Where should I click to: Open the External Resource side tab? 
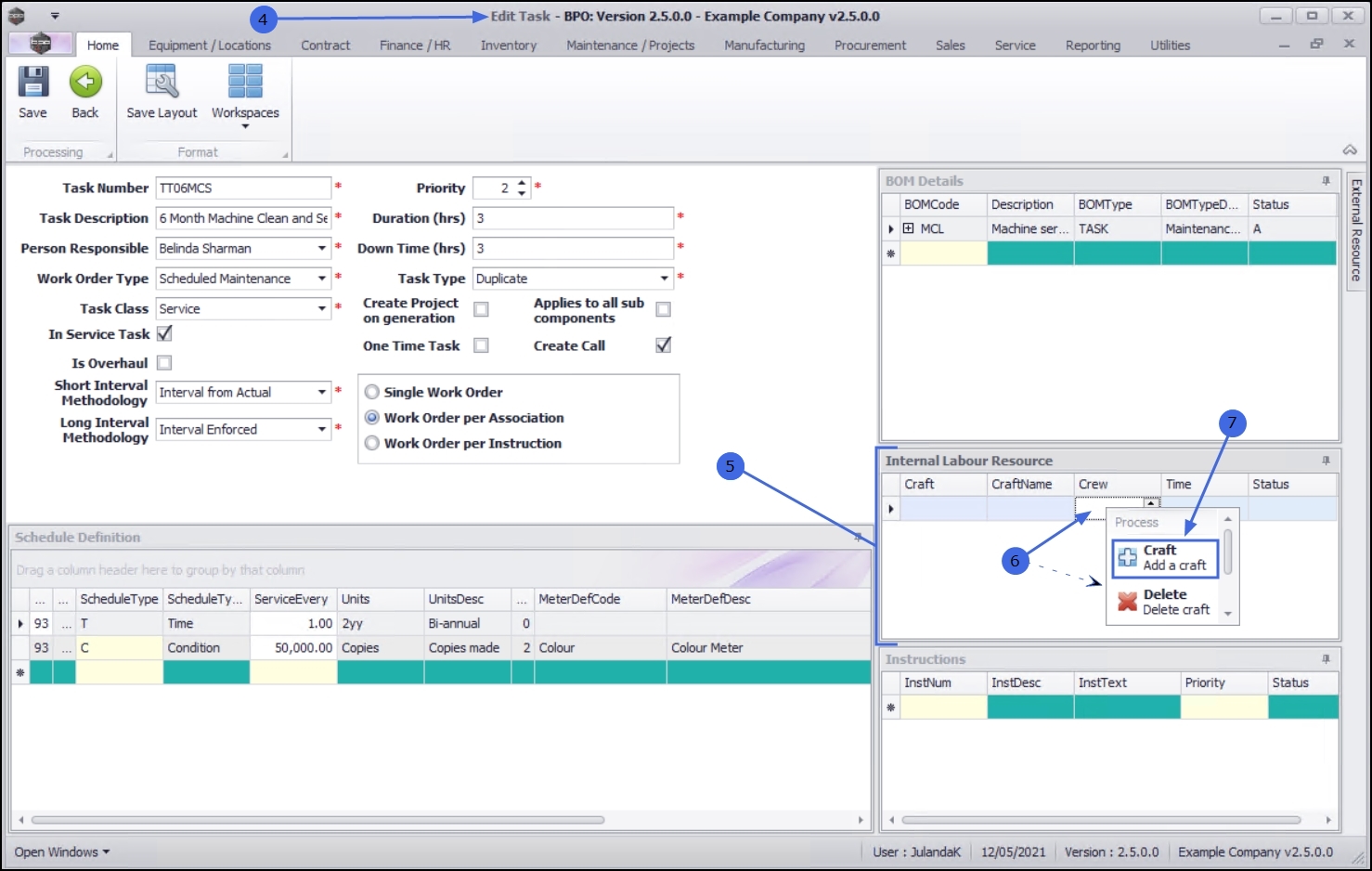click(x=1356, y=230)
